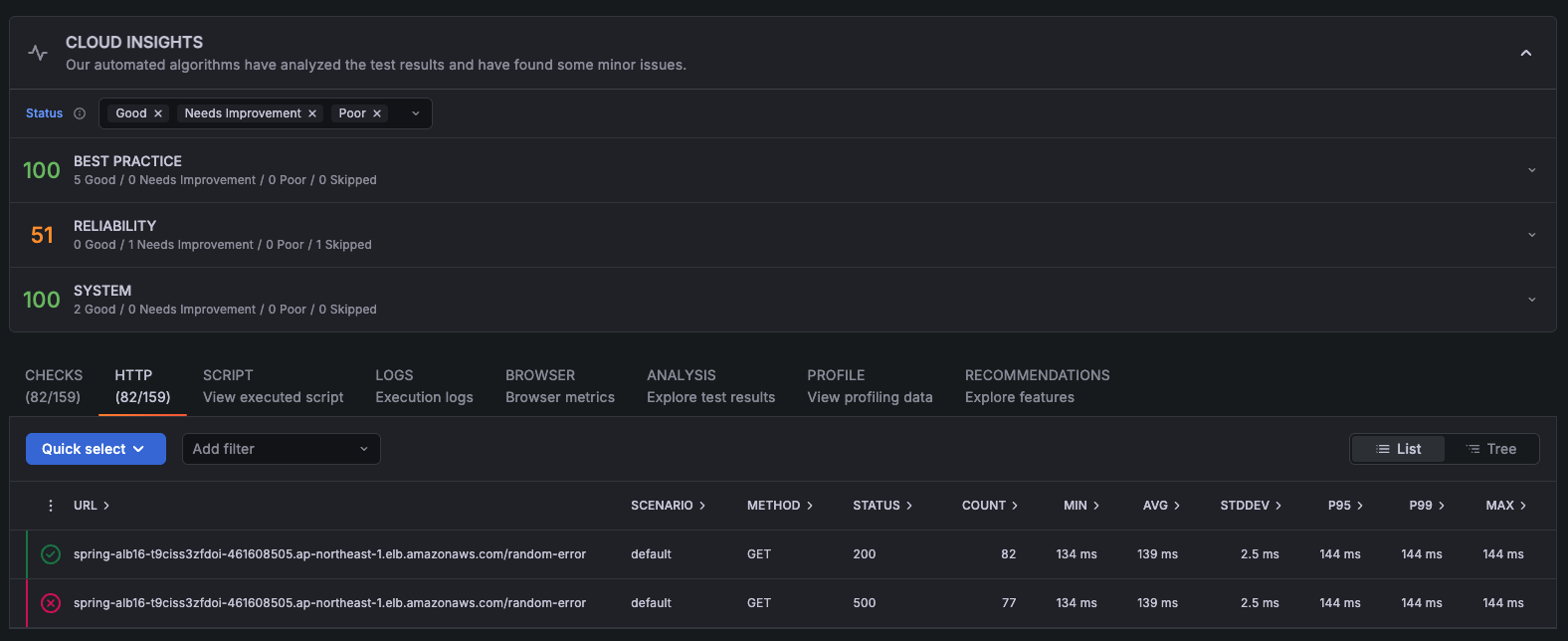Collapse the Cloud Insights panel
Screen dimensions: 1568x641
pos(1526,53)
